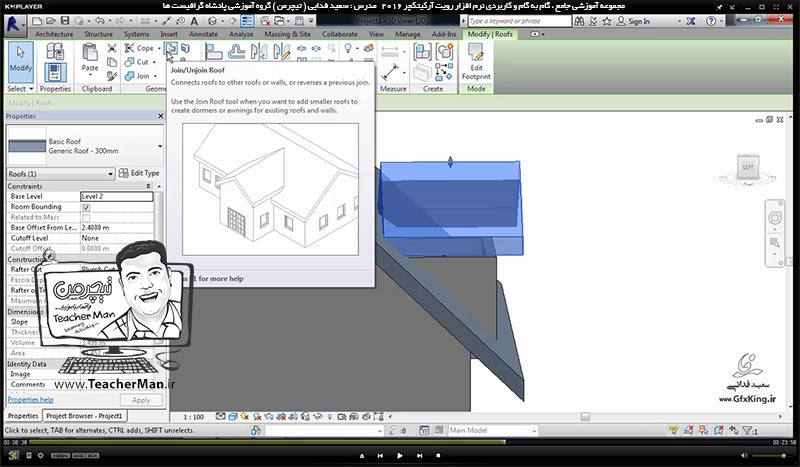Screen dimensions: 800x467
Task: Click the Edit Footprint button
Action: click(x=476, y=62)
